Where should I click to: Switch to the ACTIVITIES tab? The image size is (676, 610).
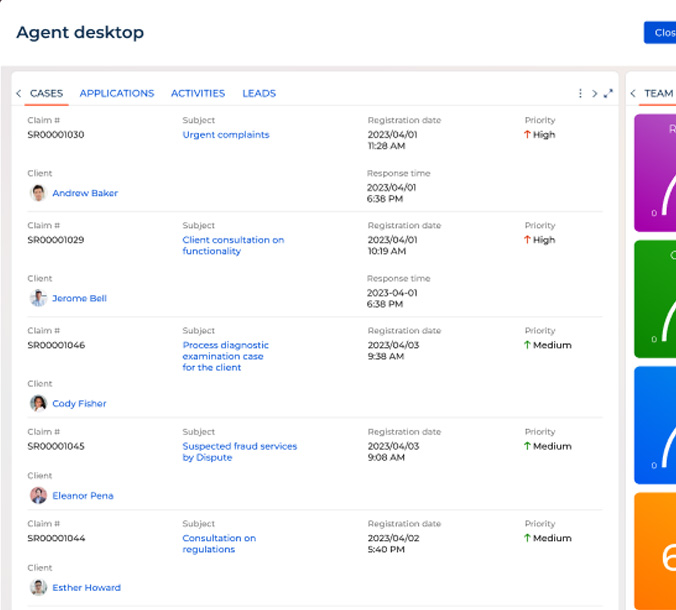point(198,94)
